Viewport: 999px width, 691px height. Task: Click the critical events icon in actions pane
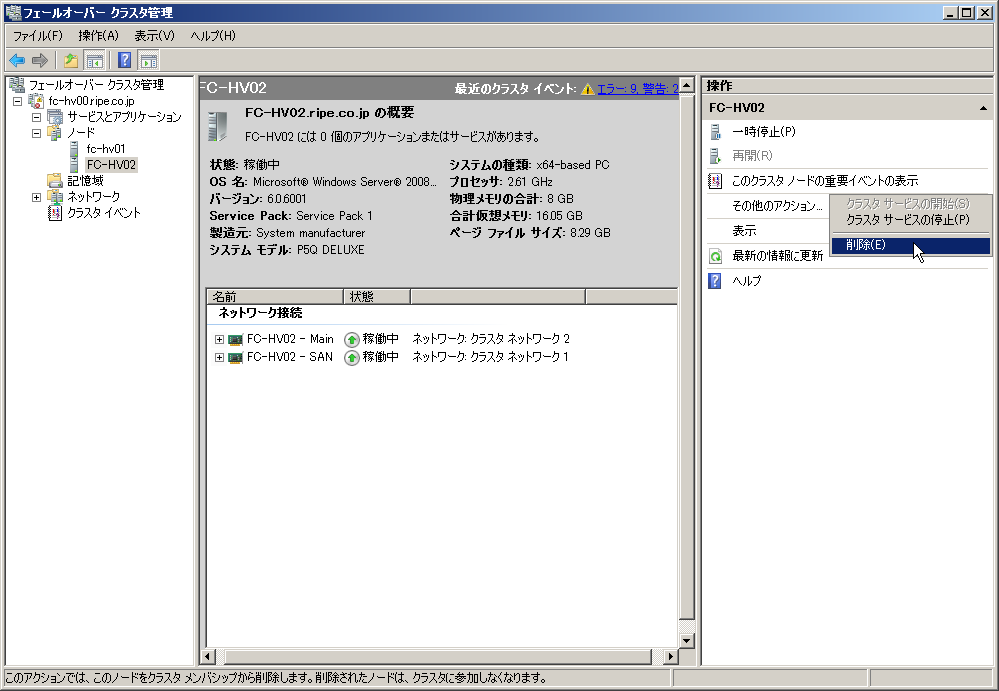[715, 181]
